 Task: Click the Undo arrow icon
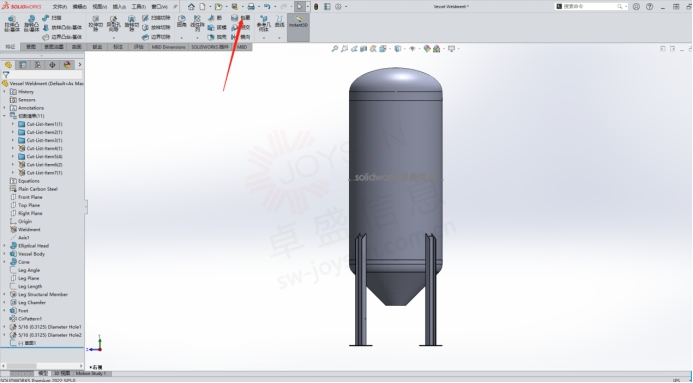(267, 7)
